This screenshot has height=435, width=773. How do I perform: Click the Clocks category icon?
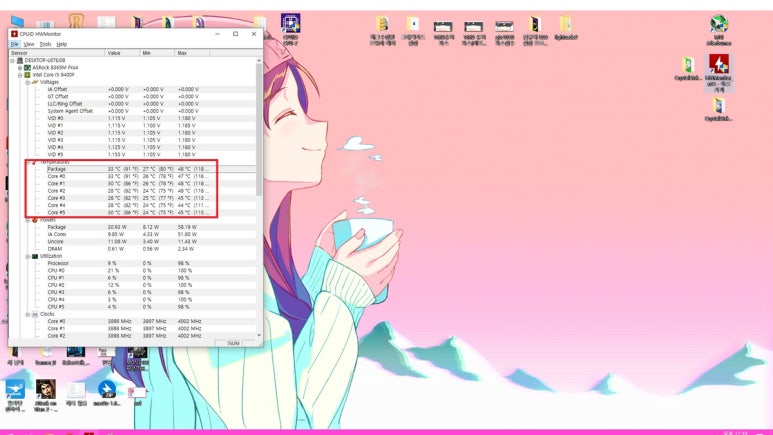35,314
